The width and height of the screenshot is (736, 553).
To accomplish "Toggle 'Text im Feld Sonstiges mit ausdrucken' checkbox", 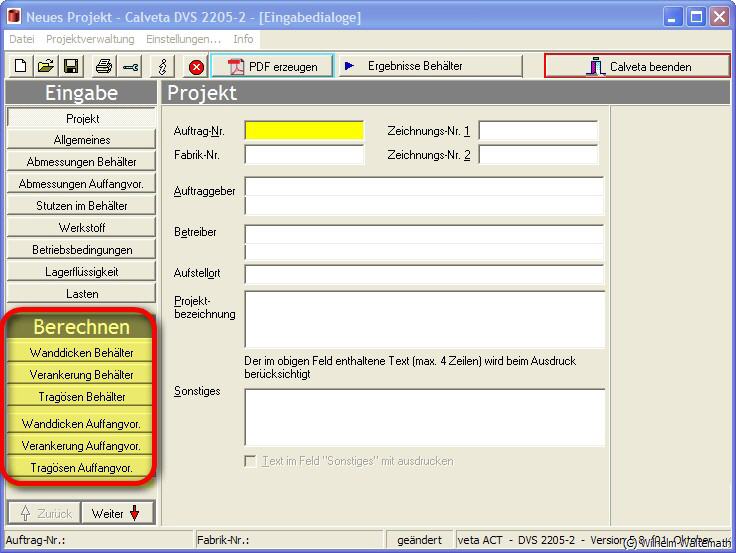I will pyautogui.click(x=251, y=461).
